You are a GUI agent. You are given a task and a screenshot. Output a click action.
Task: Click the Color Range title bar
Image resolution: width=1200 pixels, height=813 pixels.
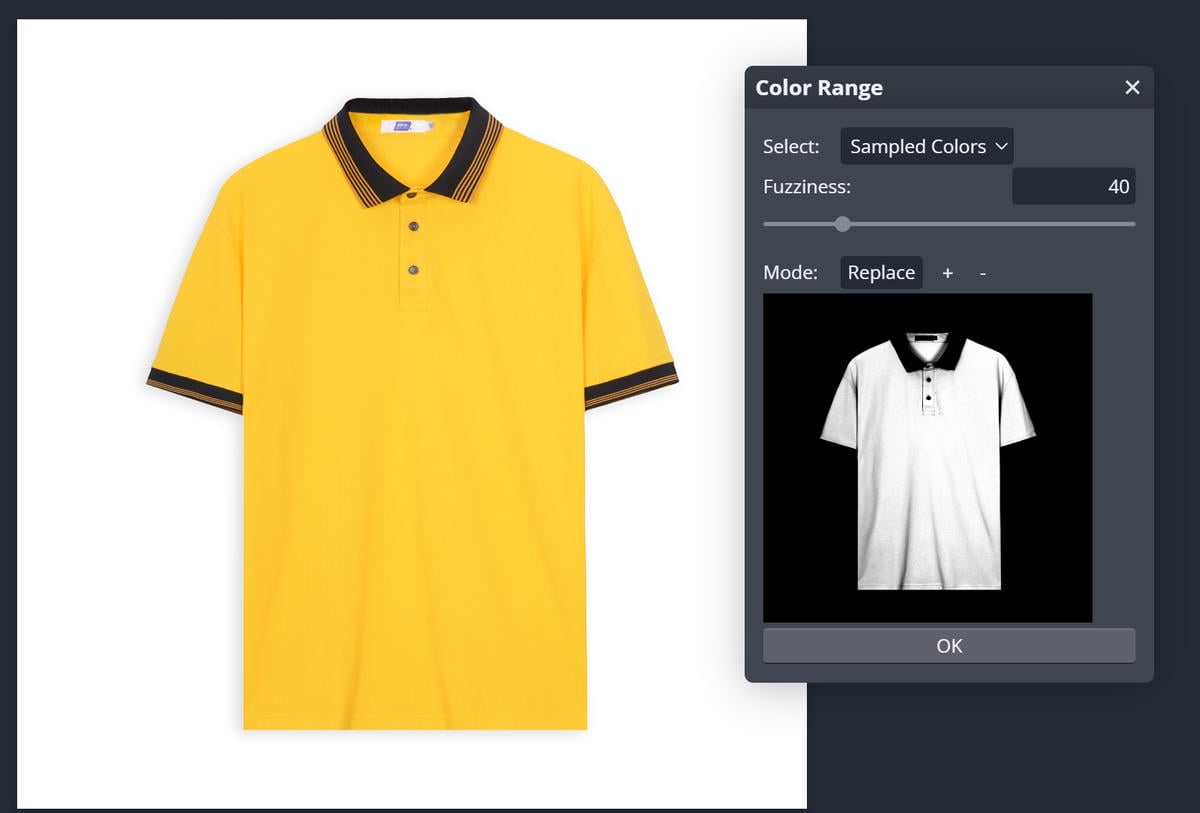point(949,88)
